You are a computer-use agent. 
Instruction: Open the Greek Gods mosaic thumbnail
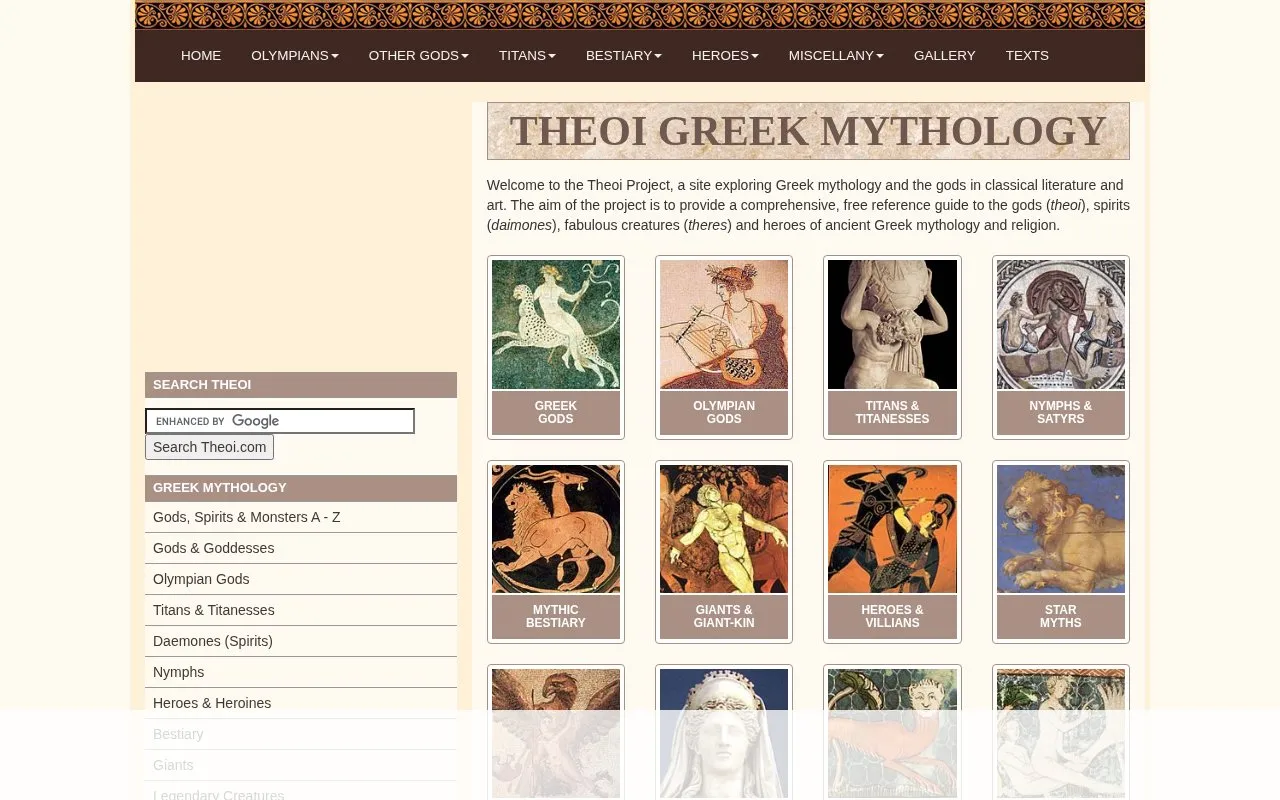coord(556,324)
